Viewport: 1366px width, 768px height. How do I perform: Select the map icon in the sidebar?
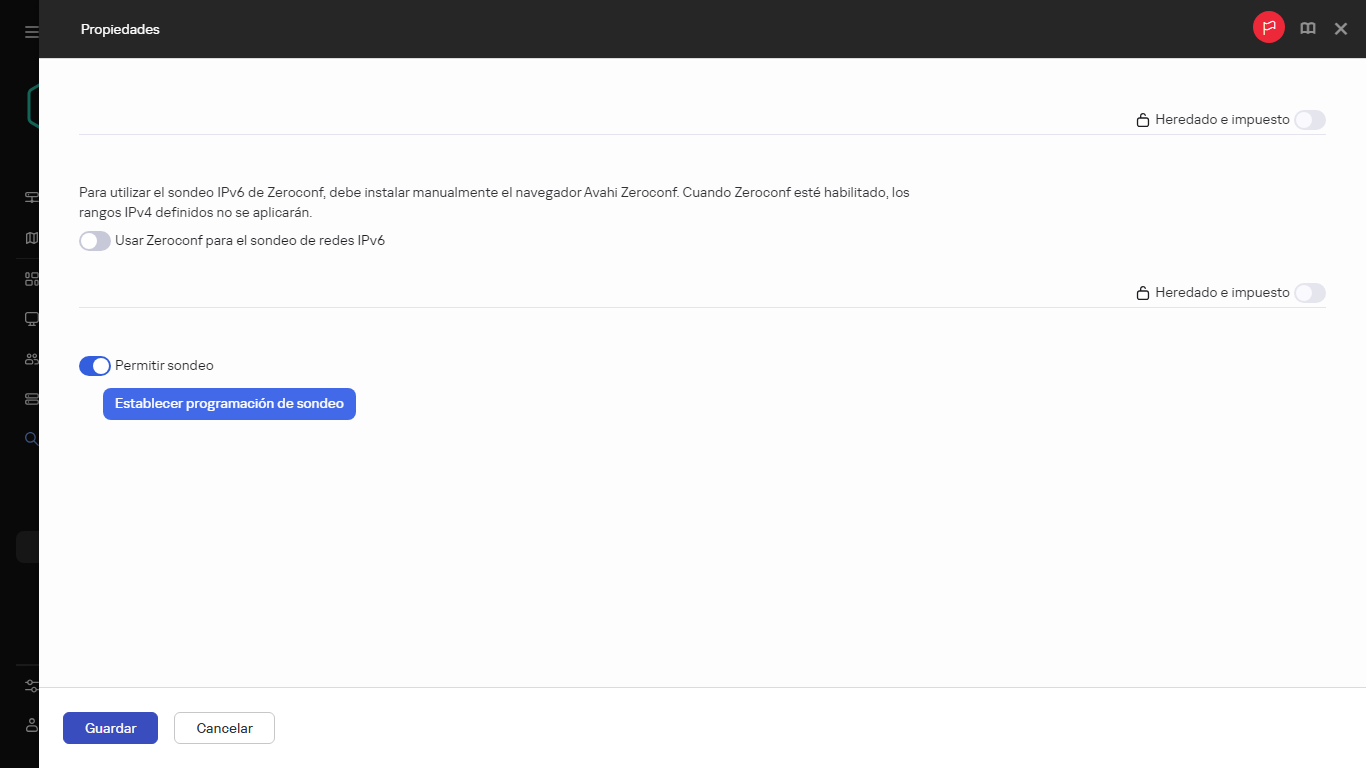(x=32, y=238)
